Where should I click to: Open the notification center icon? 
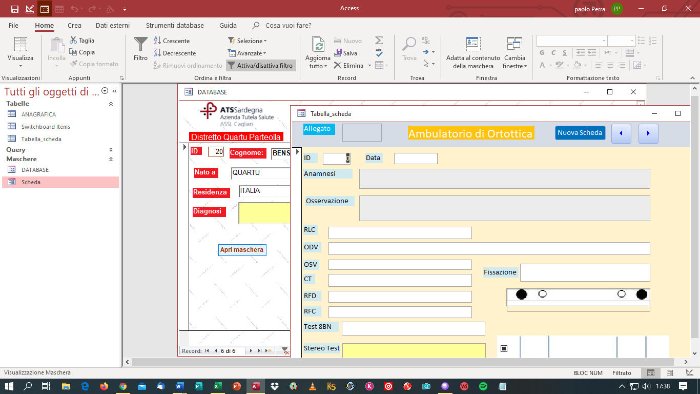point(683,386)
